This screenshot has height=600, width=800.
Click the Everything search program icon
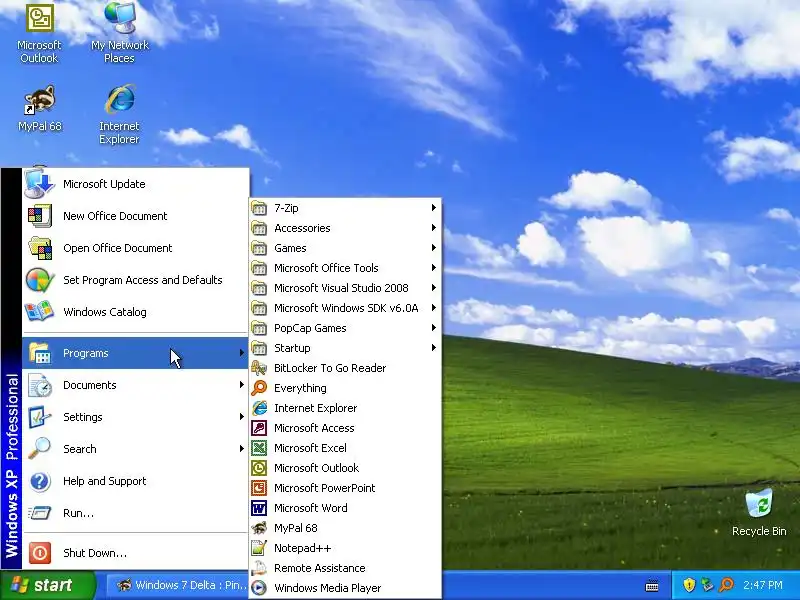click(x=259, y=388)
